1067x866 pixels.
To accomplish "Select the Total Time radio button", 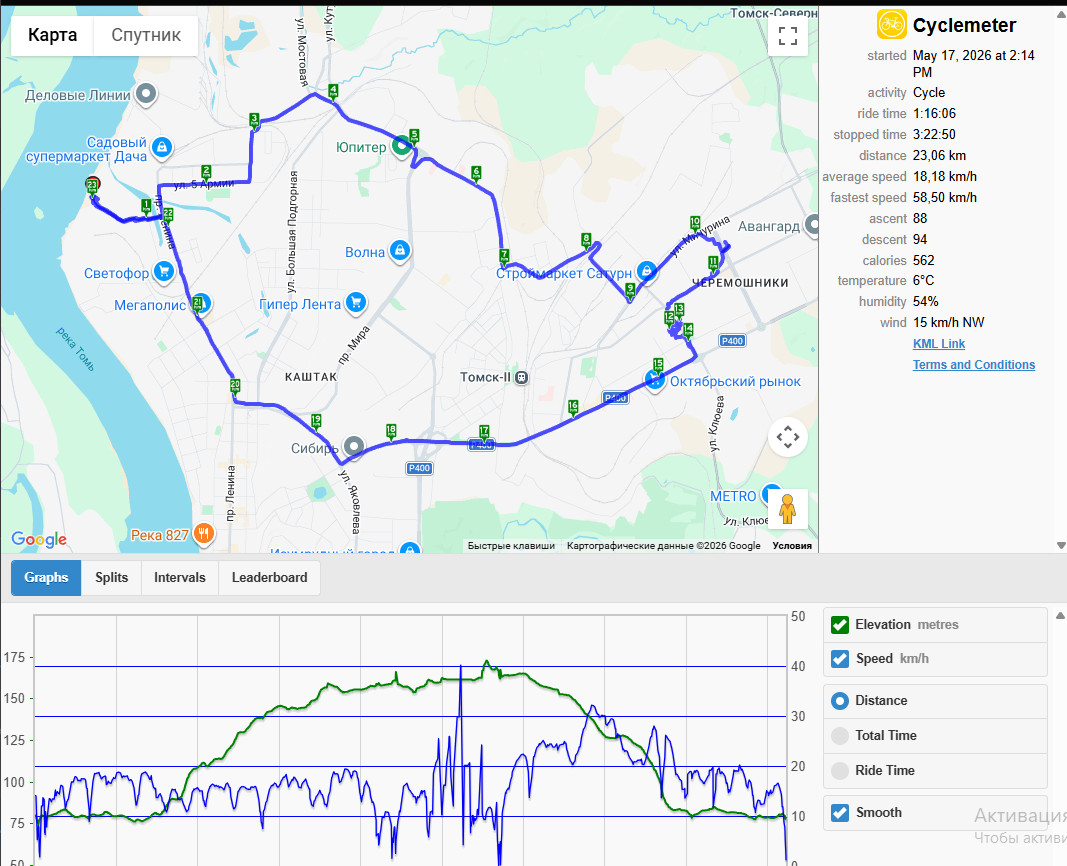I will (840, 735).
